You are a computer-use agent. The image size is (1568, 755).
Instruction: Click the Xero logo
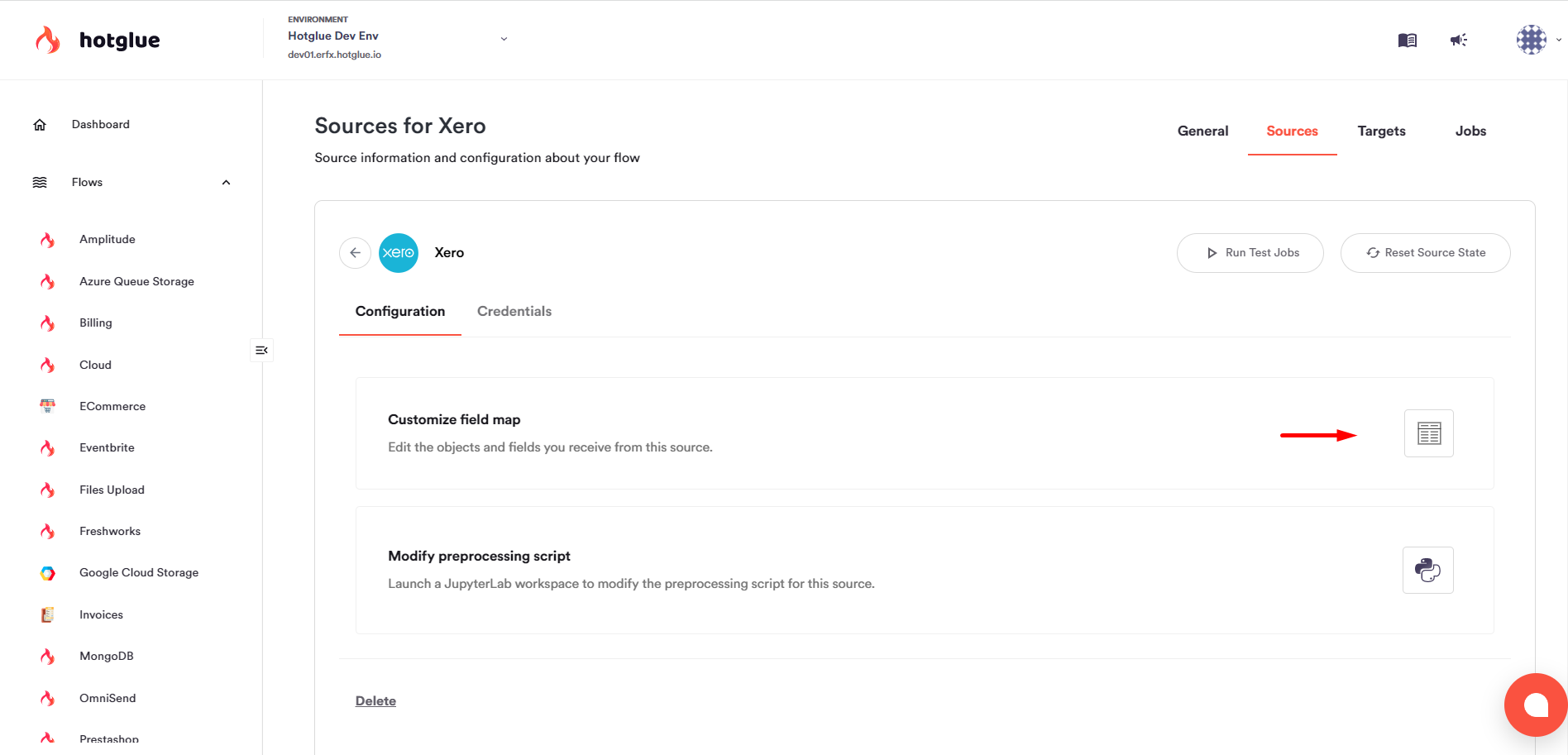tap(399, 253)
